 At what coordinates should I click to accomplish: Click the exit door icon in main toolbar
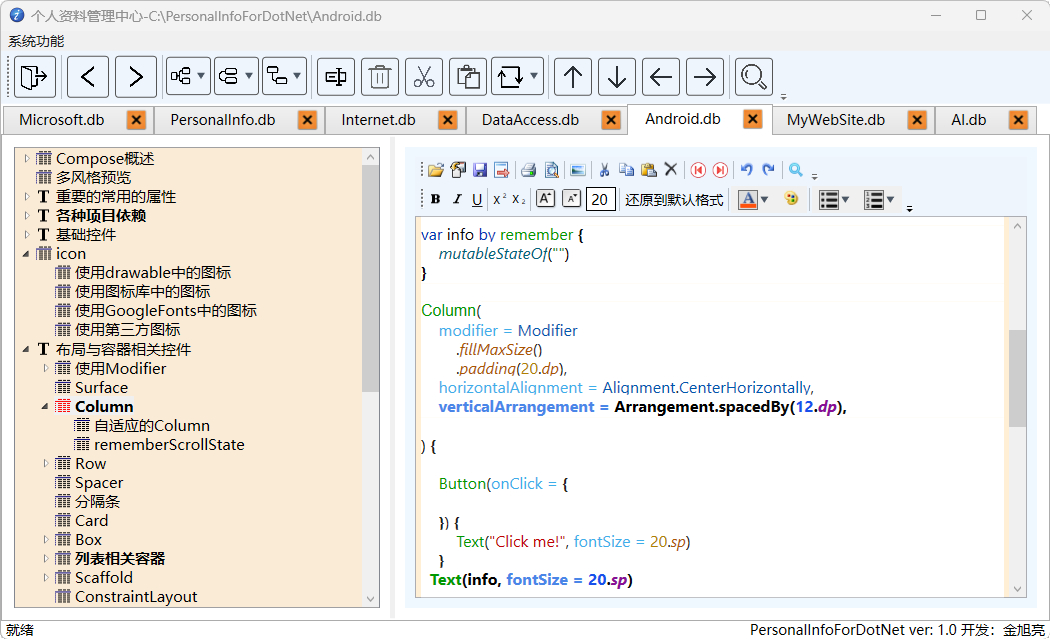(34, 77)
